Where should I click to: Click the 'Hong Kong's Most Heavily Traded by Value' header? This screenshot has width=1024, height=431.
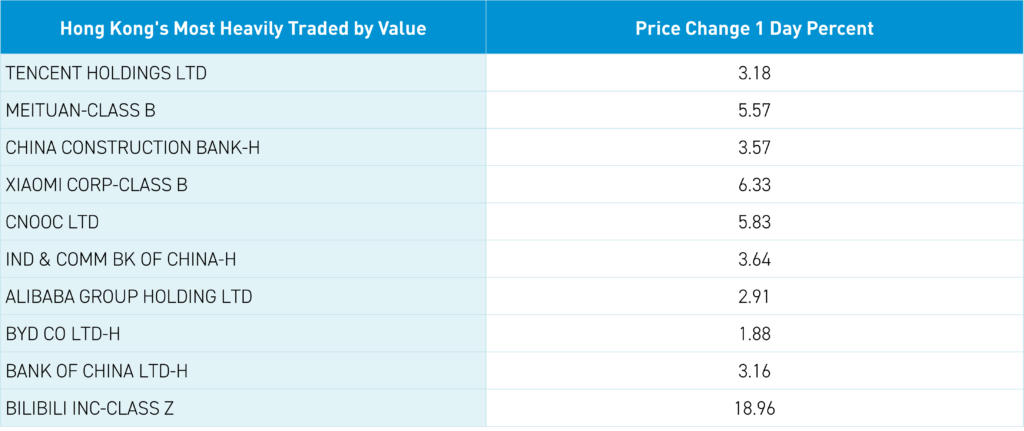(243, 28)
